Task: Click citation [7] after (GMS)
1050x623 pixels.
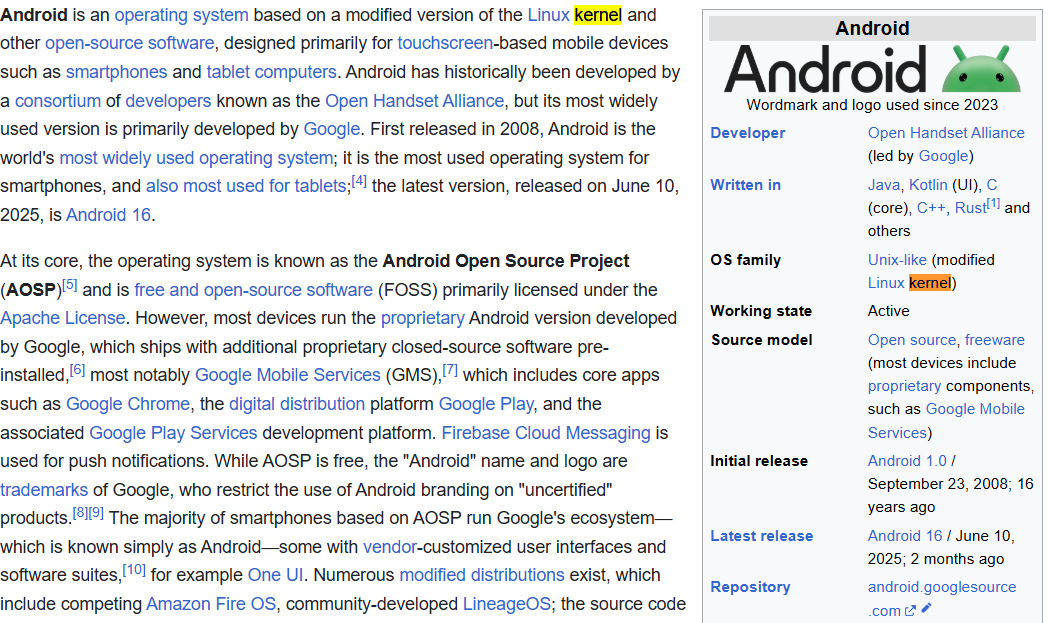Action: (450, 370)
